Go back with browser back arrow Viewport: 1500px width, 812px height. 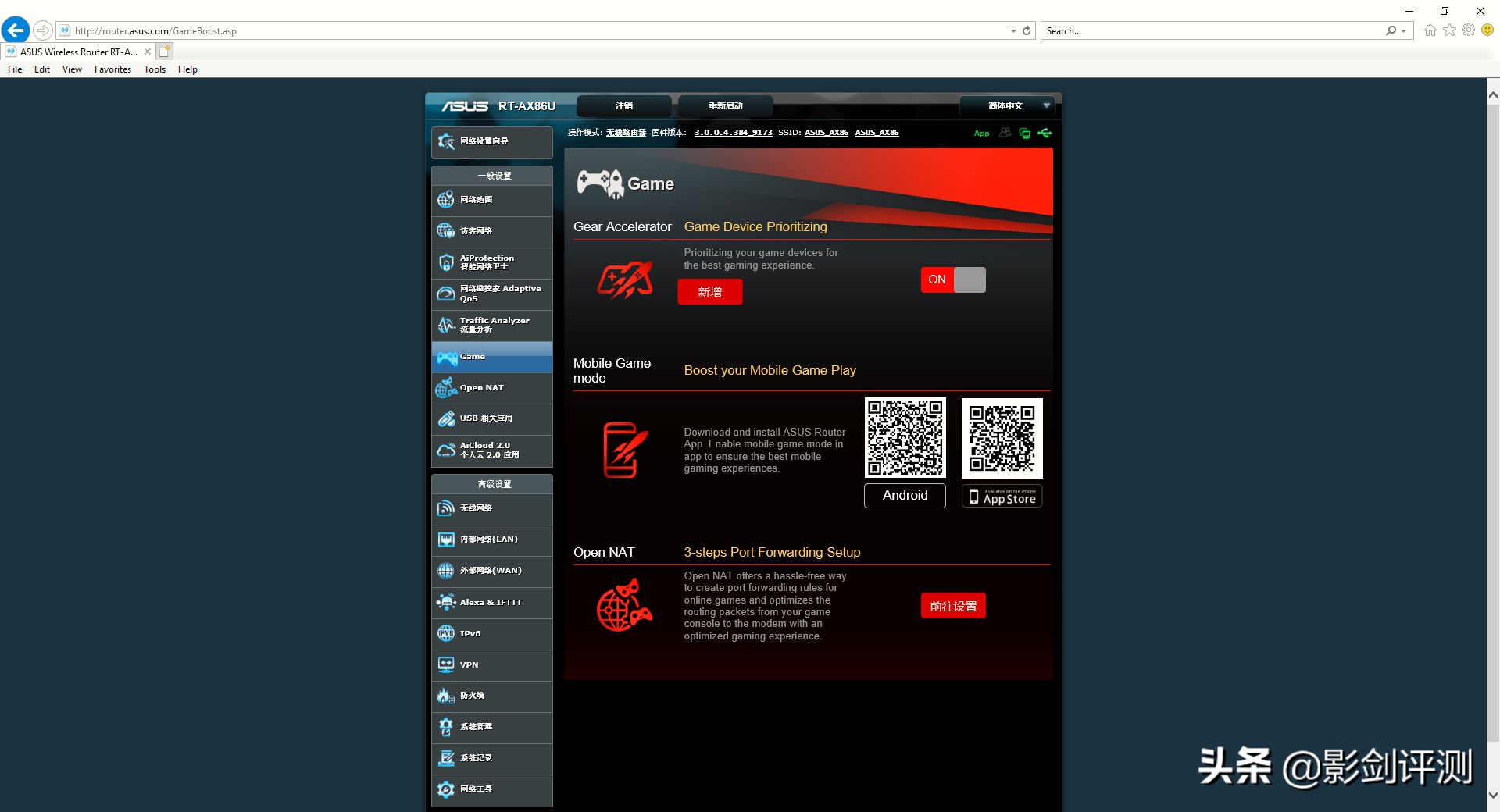coord(16,30)
